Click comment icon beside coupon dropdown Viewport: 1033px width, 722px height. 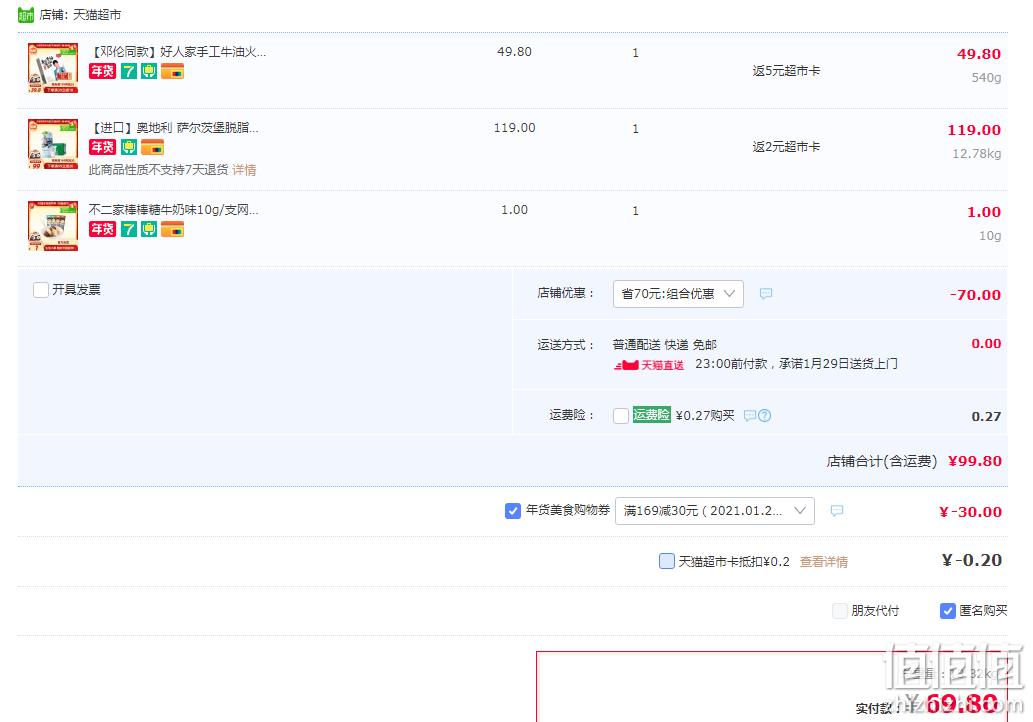pos(837,511)
